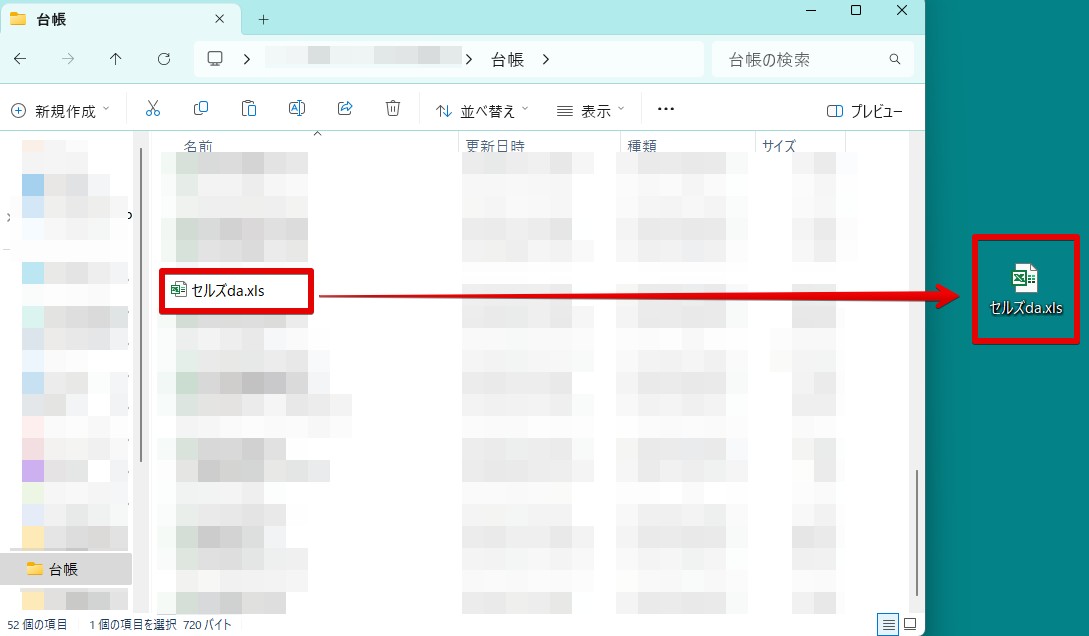This screenshot has height=636, width=1089.
Task: Paste using the clipboard icon
Action: point(249,108)
